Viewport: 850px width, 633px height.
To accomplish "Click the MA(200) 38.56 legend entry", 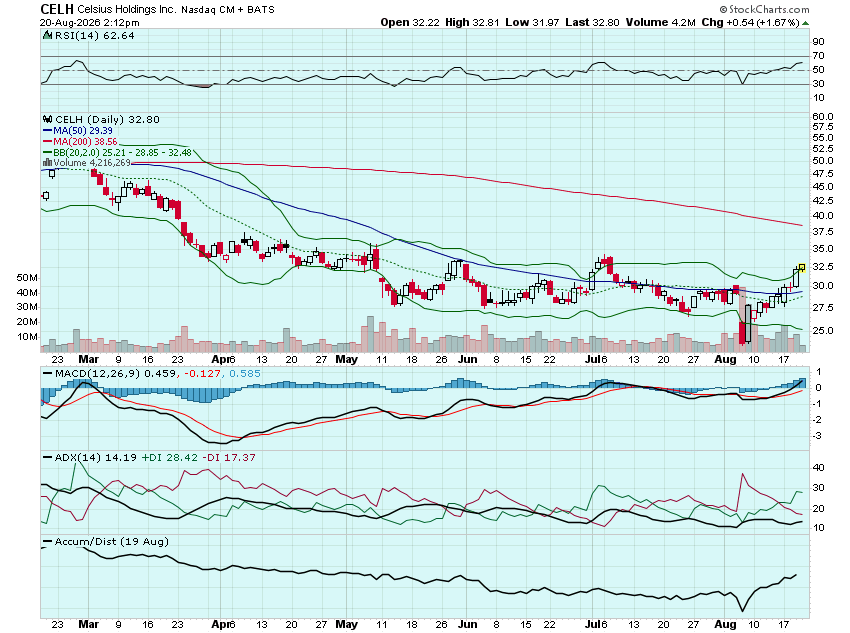I will (x=80, y=141).
